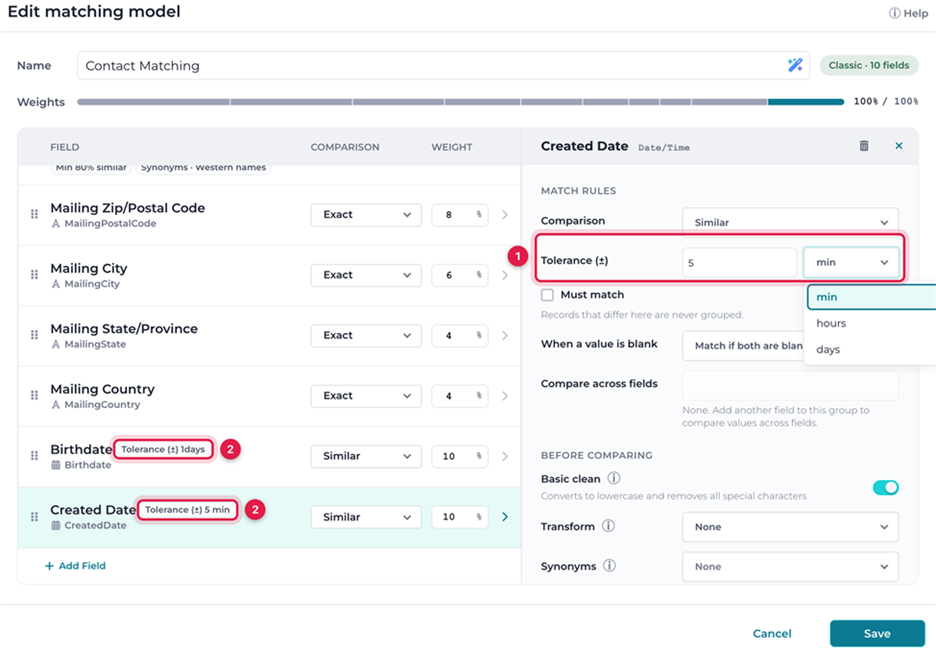
Task: Grab the drag handle for Mailing Zip/Postal Code
Action: pos(35,214)
